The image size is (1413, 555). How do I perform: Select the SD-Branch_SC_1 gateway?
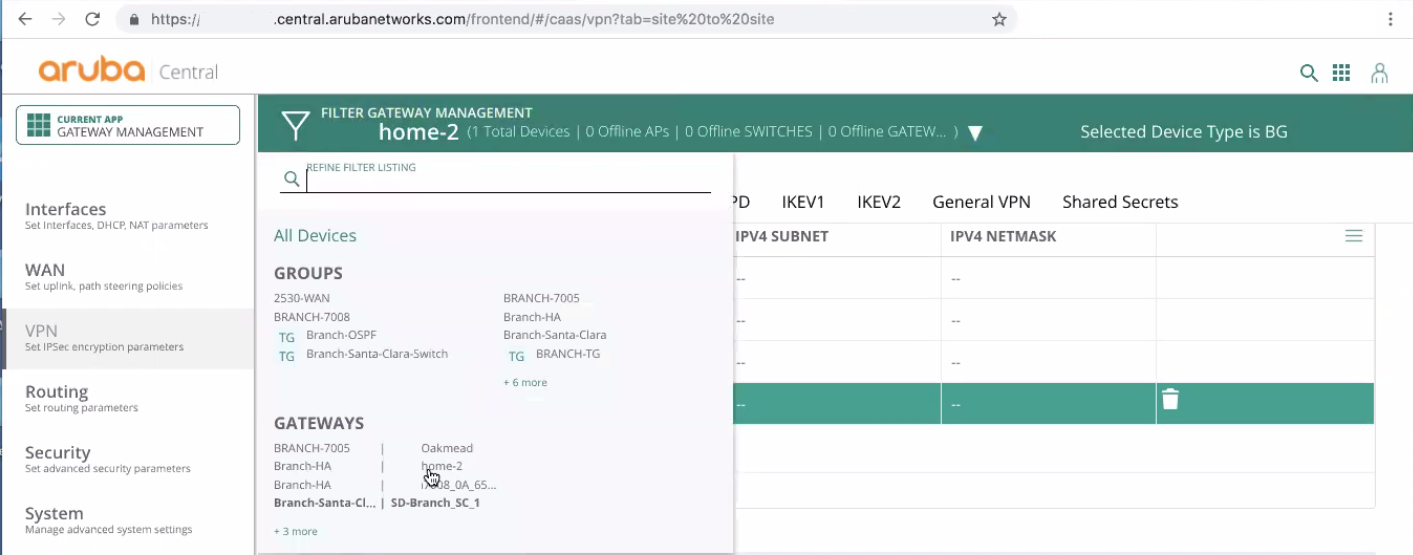[435, 502]
